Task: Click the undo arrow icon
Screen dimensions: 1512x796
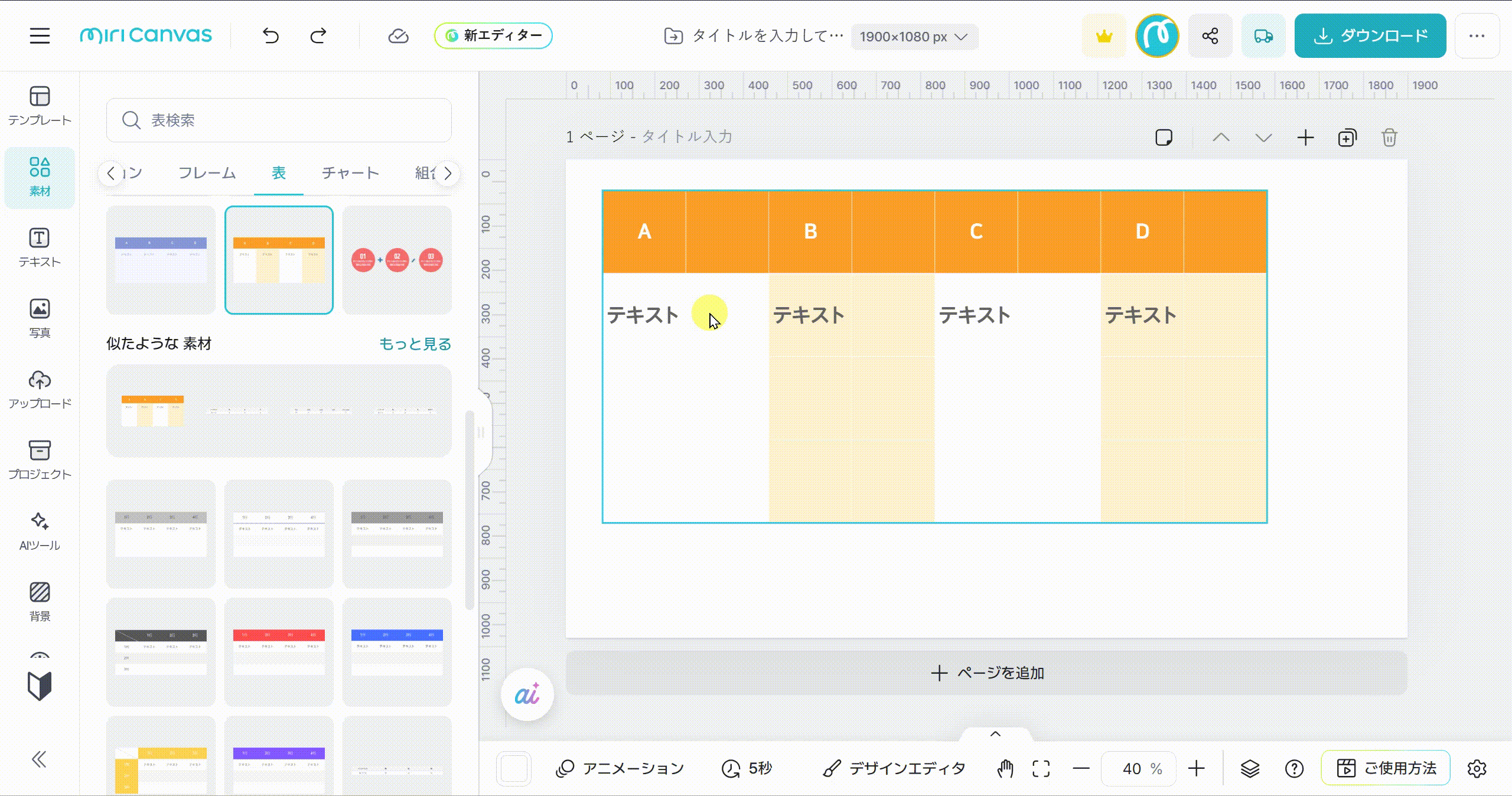Action: (x=271, y=36)
